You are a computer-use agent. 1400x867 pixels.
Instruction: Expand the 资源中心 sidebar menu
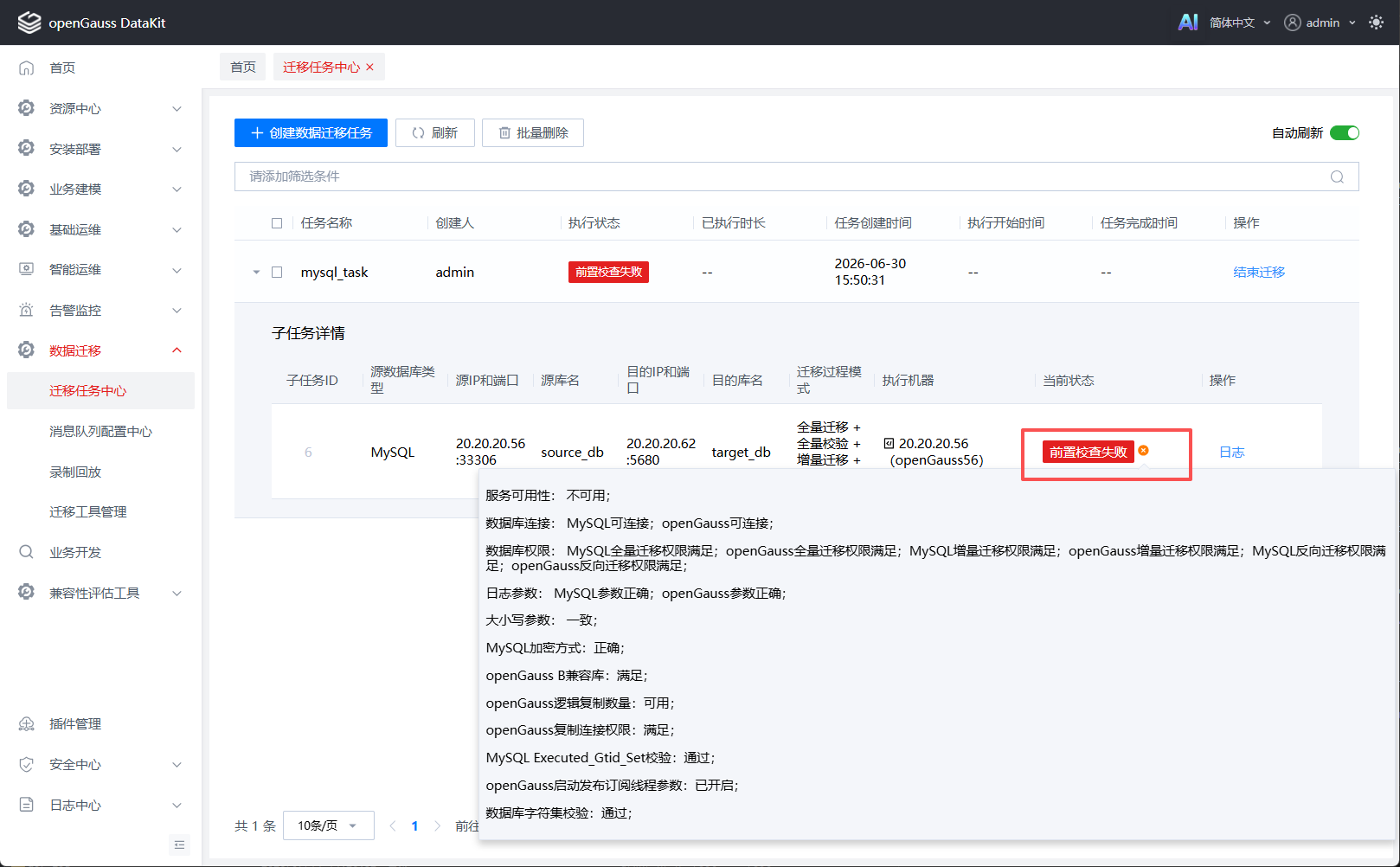[x=100, y=108]
